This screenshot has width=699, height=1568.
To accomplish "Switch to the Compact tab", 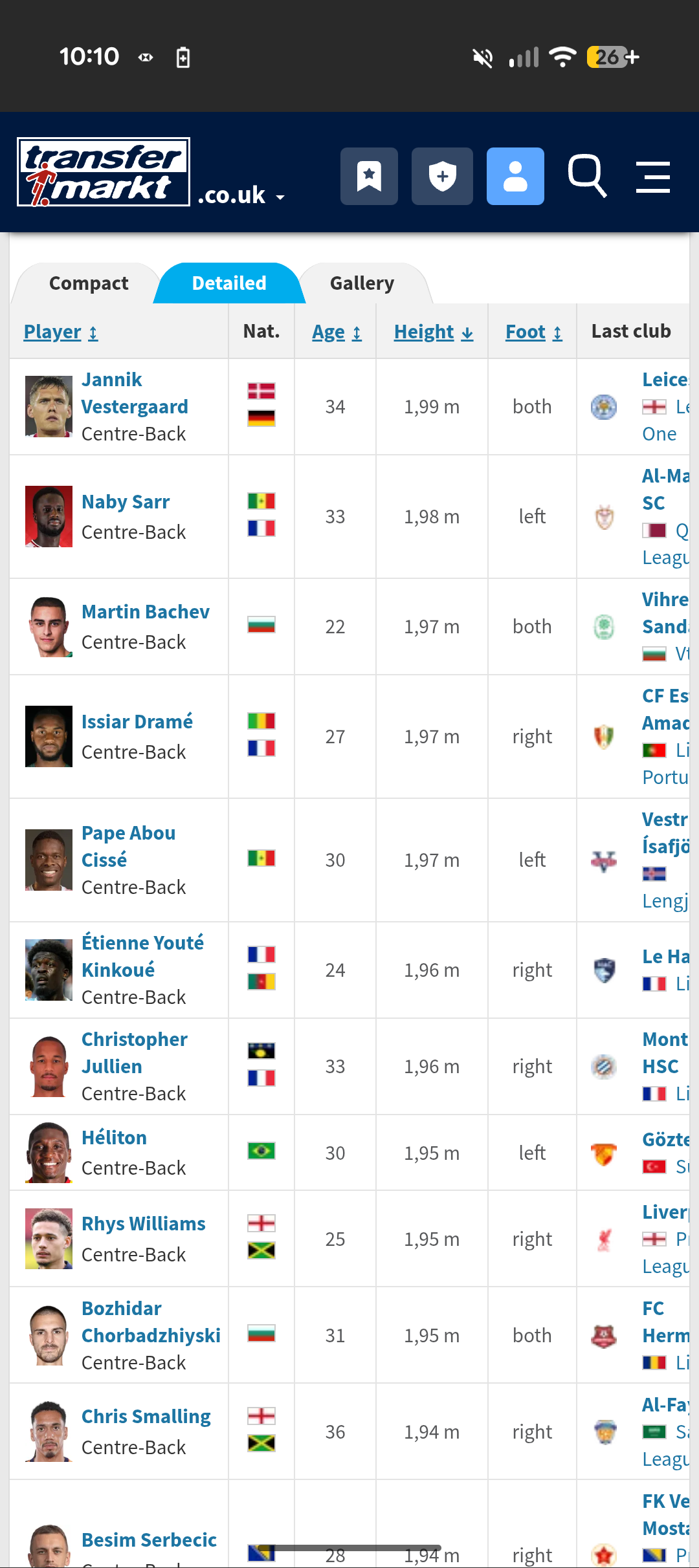I will point(89,283).
